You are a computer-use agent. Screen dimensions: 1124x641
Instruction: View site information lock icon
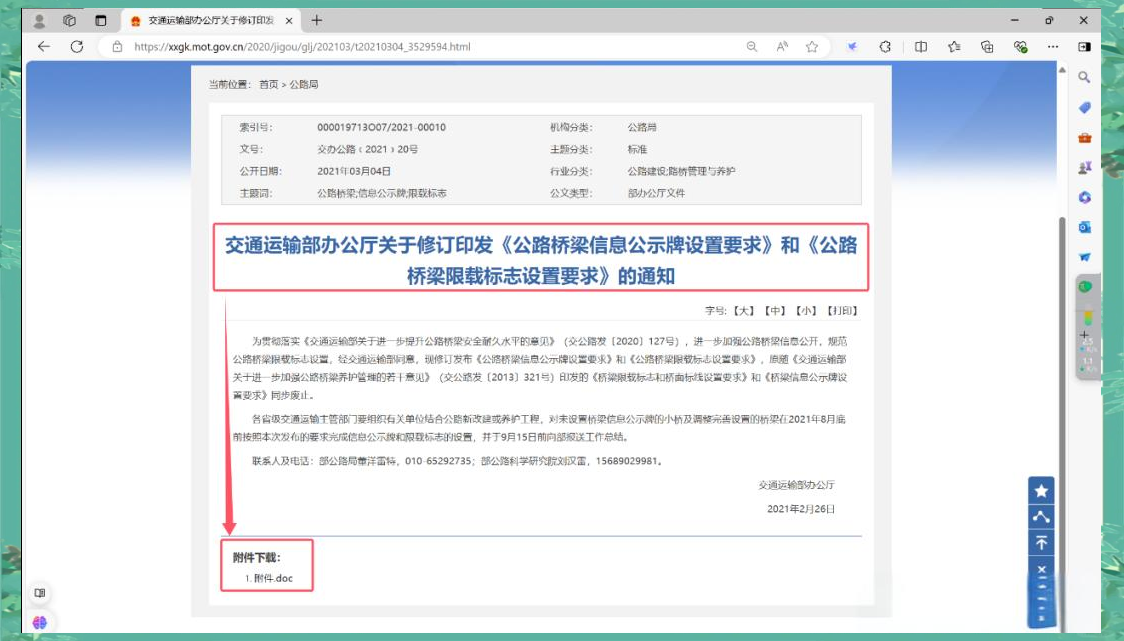click(x=118, y=47)
